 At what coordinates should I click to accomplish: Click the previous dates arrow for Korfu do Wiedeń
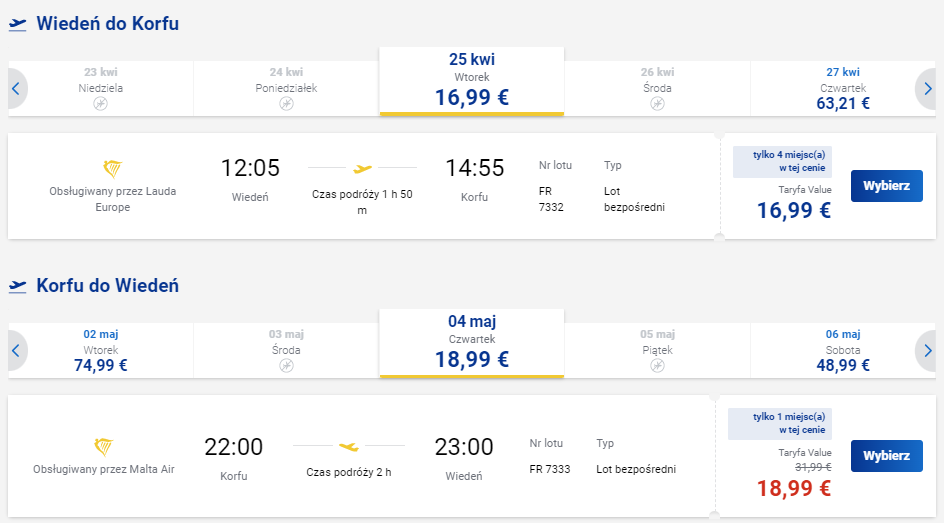point(16,350)
